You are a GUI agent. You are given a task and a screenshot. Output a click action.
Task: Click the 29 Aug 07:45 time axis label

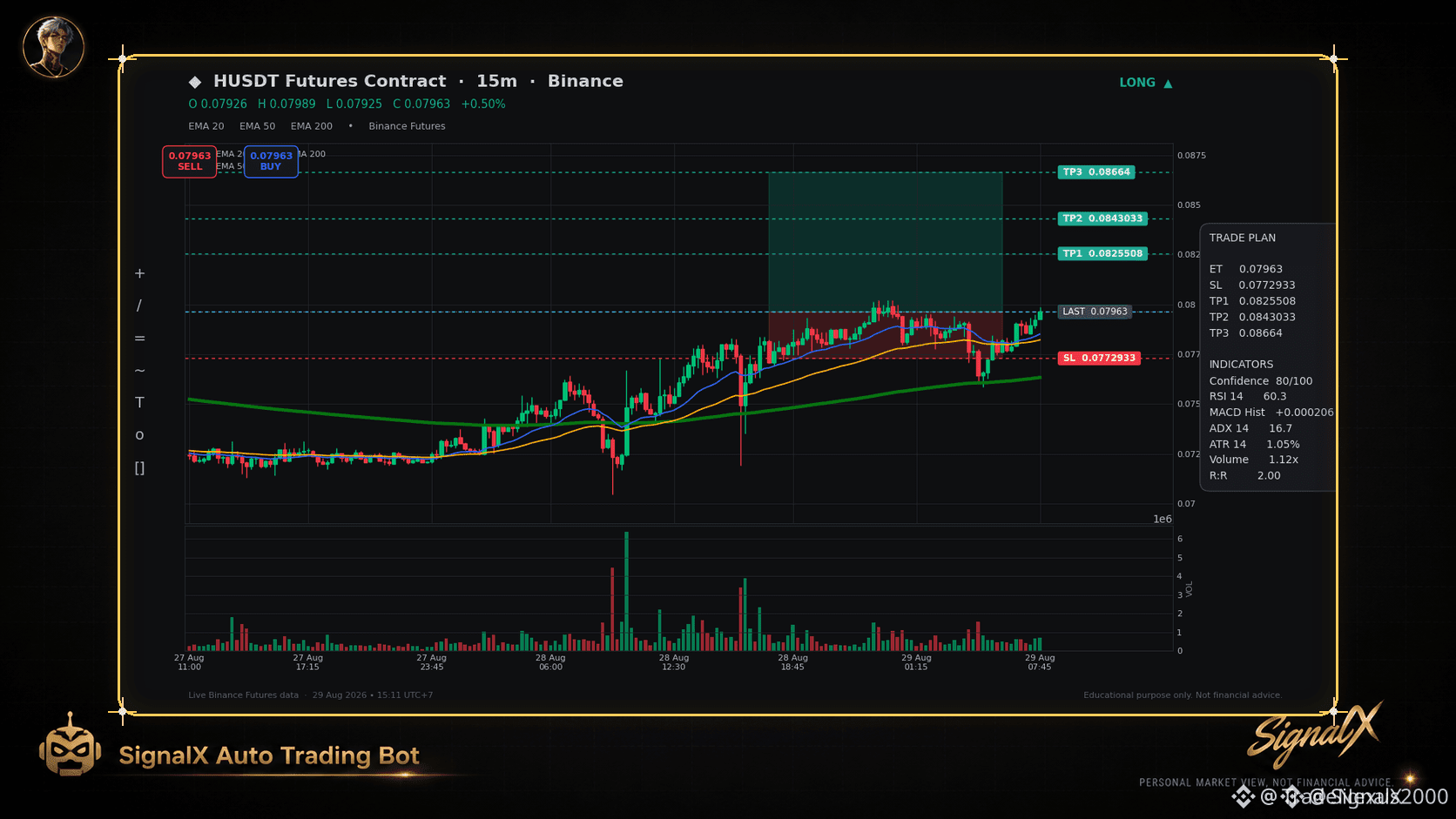click(x=1040, y=662)
